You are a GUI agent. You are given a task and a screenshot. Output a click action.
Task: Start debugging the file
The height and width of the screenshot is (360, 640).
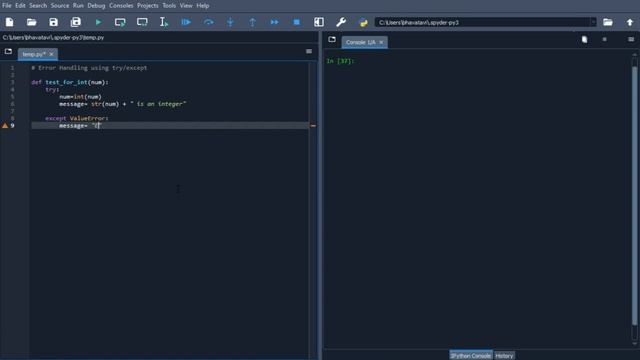pyautogui.click(x=186, y=22)
